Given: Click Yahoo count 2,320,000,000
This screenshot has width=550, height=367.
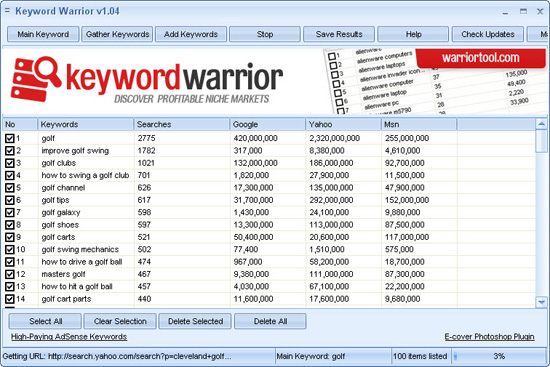Looking at the screenshot, I should [x=334, y=138].
